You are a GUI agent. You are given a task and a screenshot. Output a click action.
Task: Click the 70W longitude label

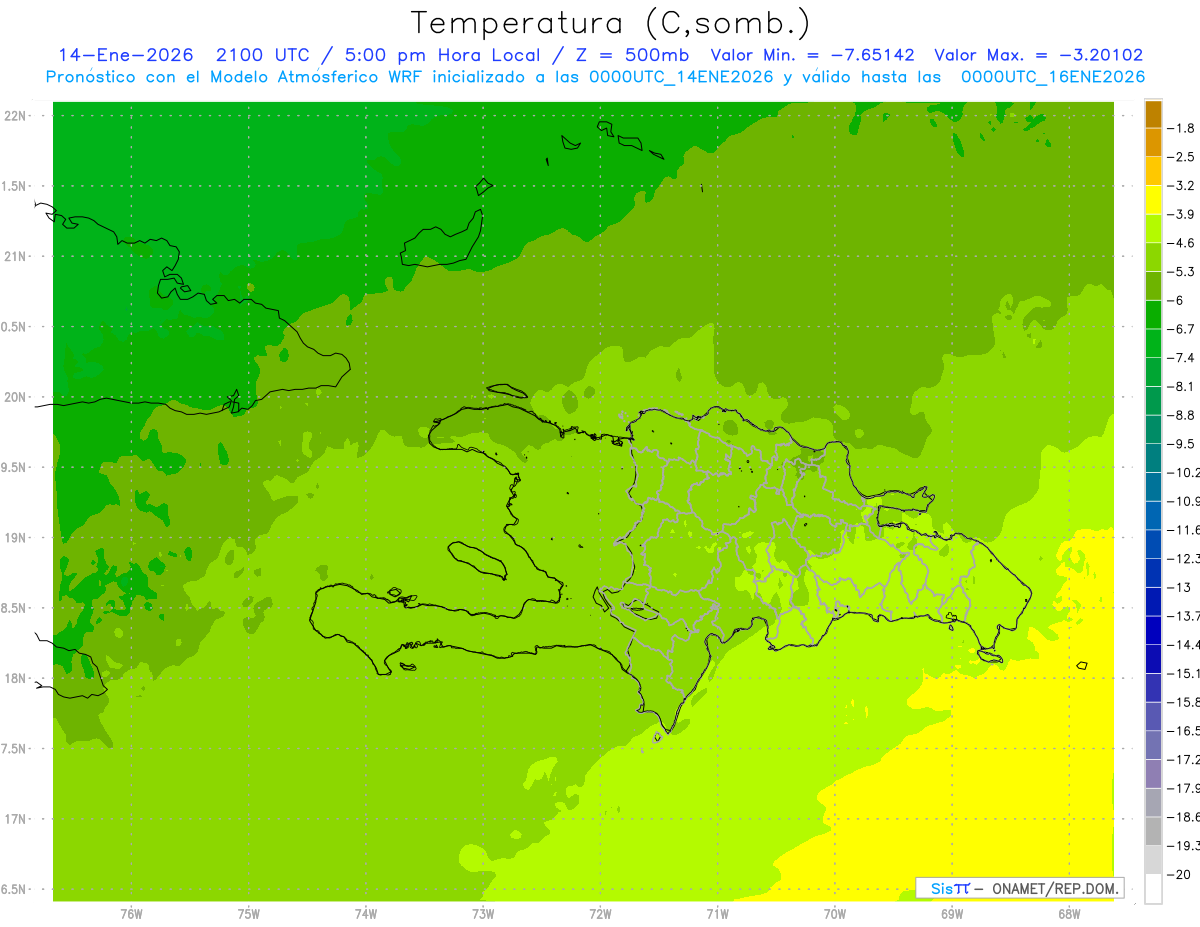click(835, 913)
